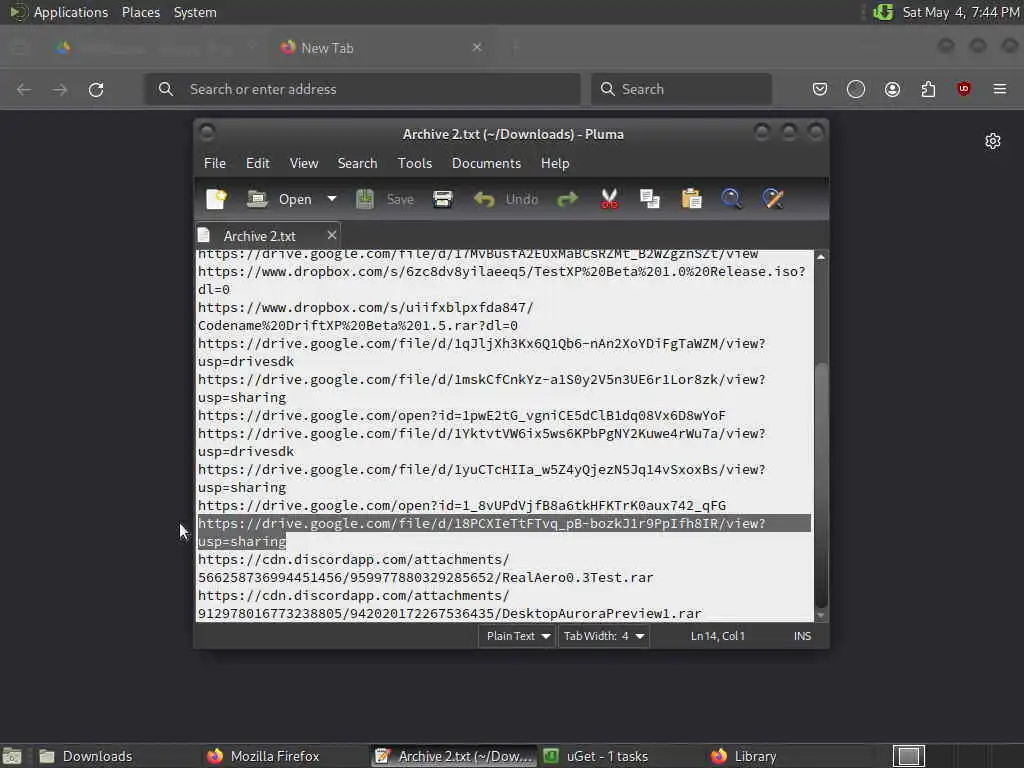Open new tab page settings gear
This screenshot has height=768, width=1024.
pyautogui.click(x=993, y=141)
